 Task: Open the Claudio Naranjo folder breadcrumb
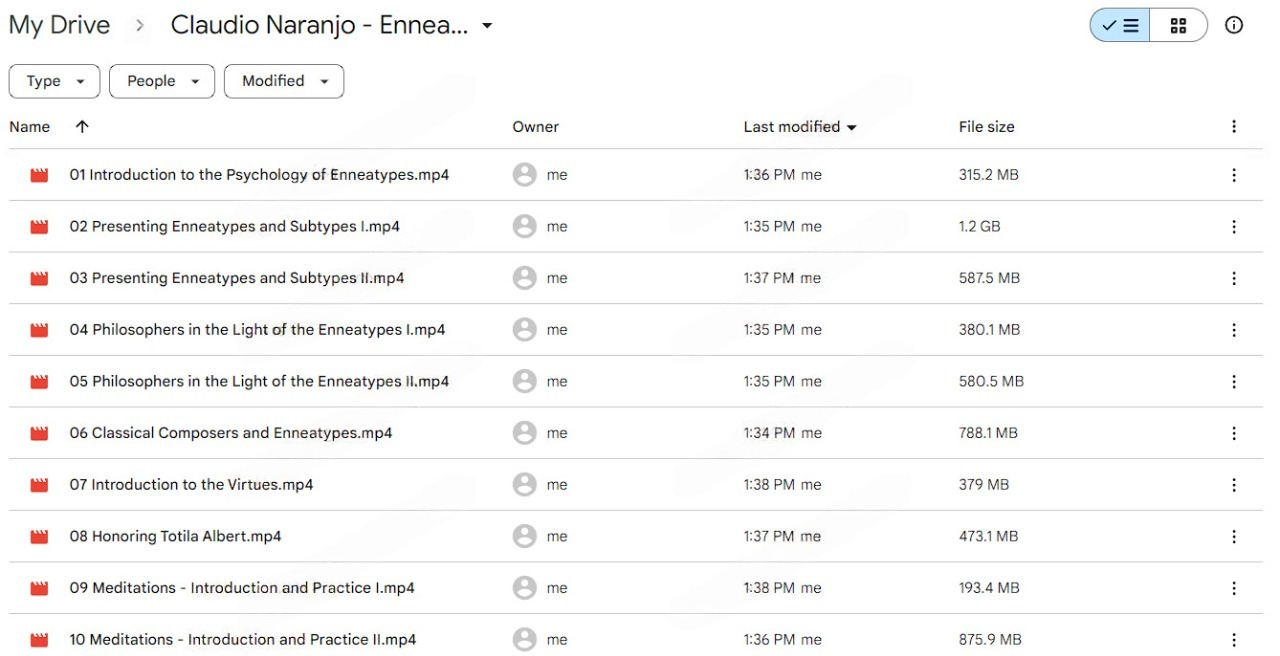(319, 26)
